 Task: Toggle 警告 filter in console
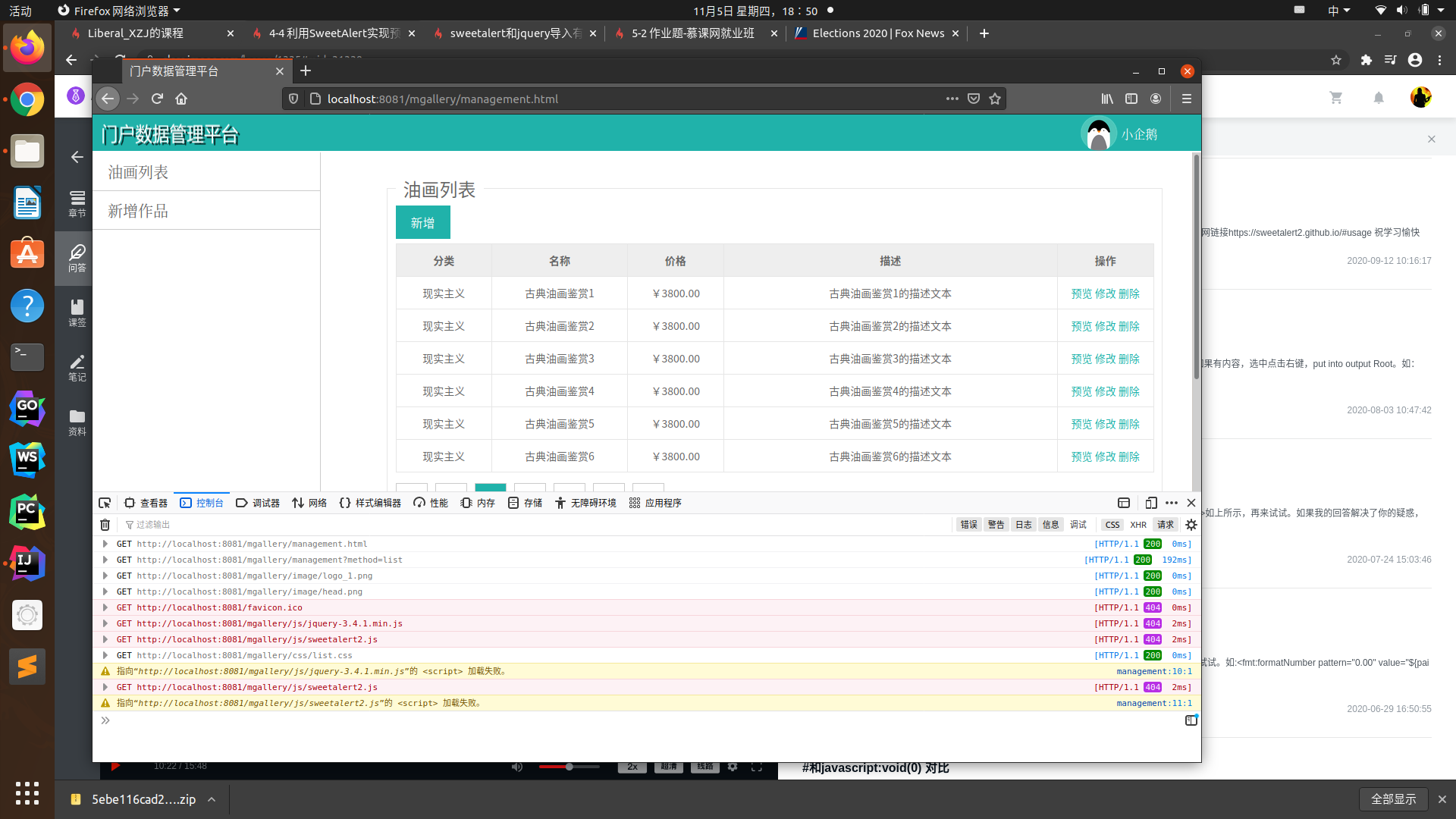(x=996, y=525)
